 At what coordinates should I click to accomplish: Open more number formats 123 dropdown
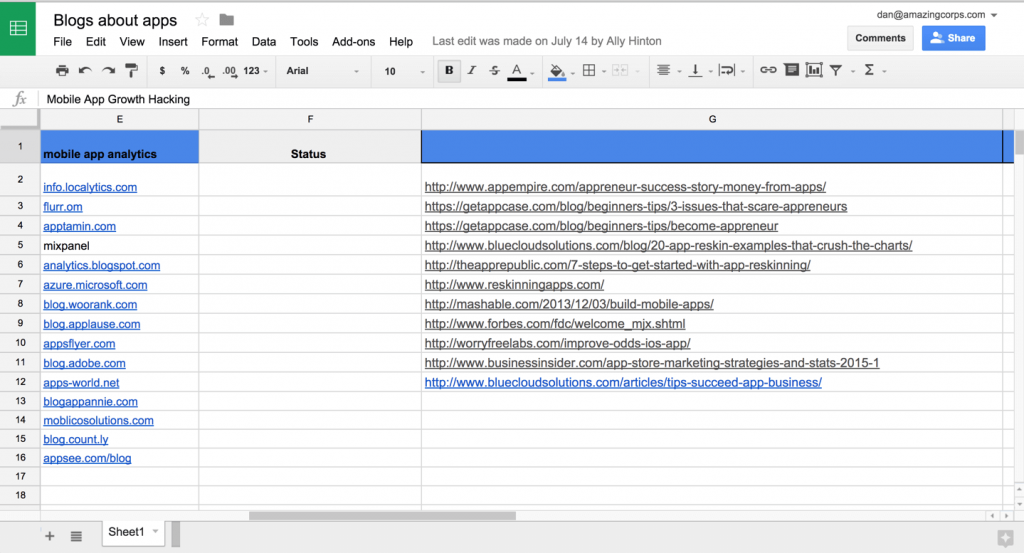[255, 71]
